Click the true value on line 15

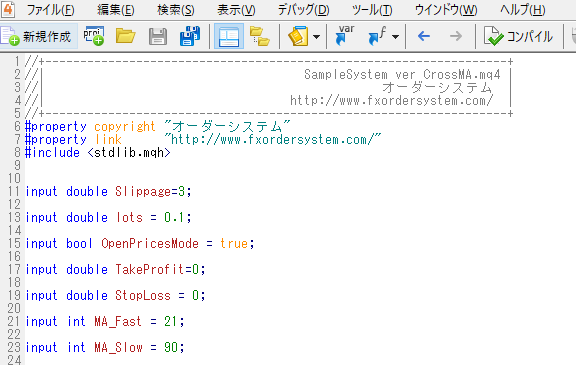234,243
